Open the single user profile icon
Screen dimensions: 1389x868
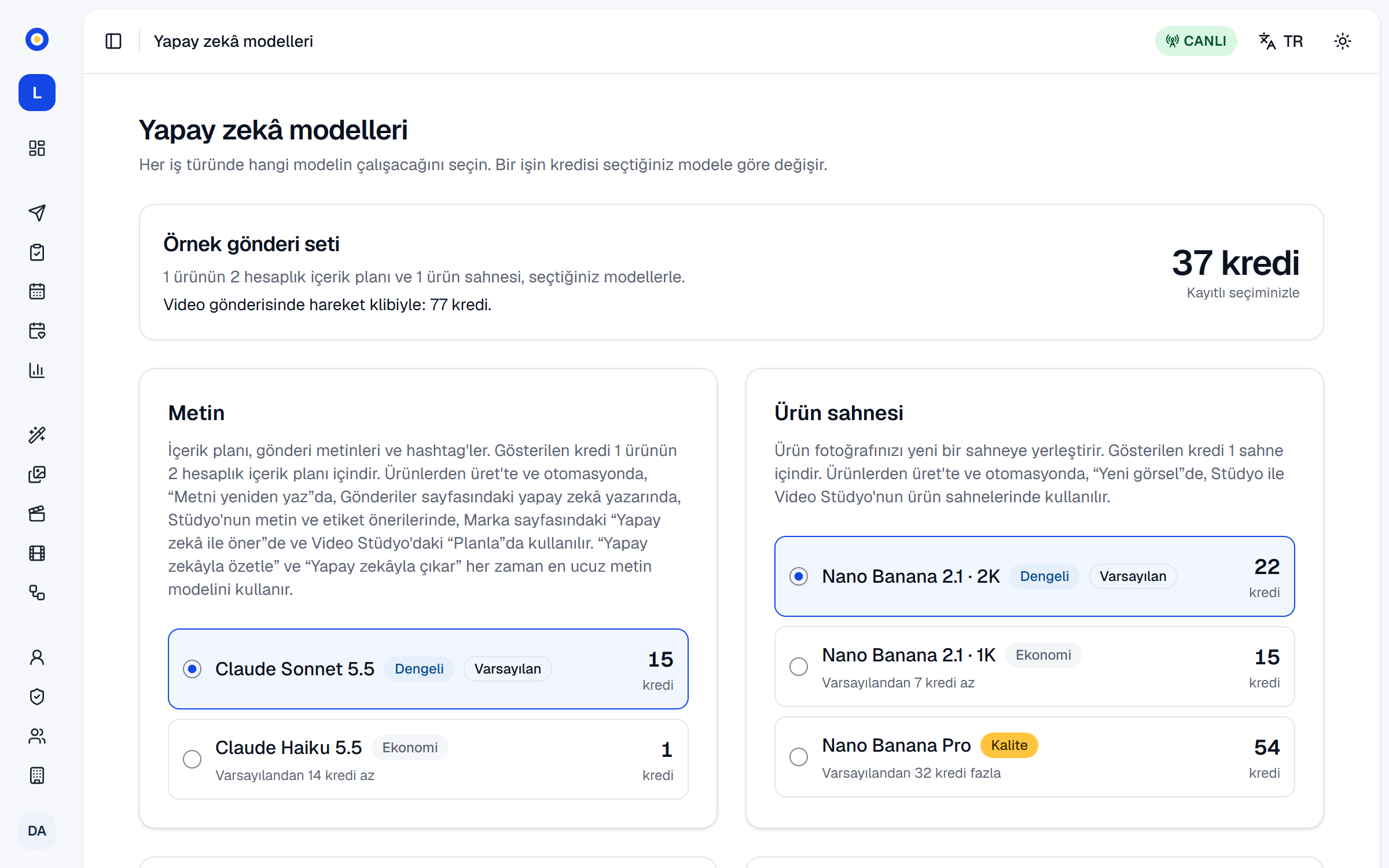click(37, 657)
